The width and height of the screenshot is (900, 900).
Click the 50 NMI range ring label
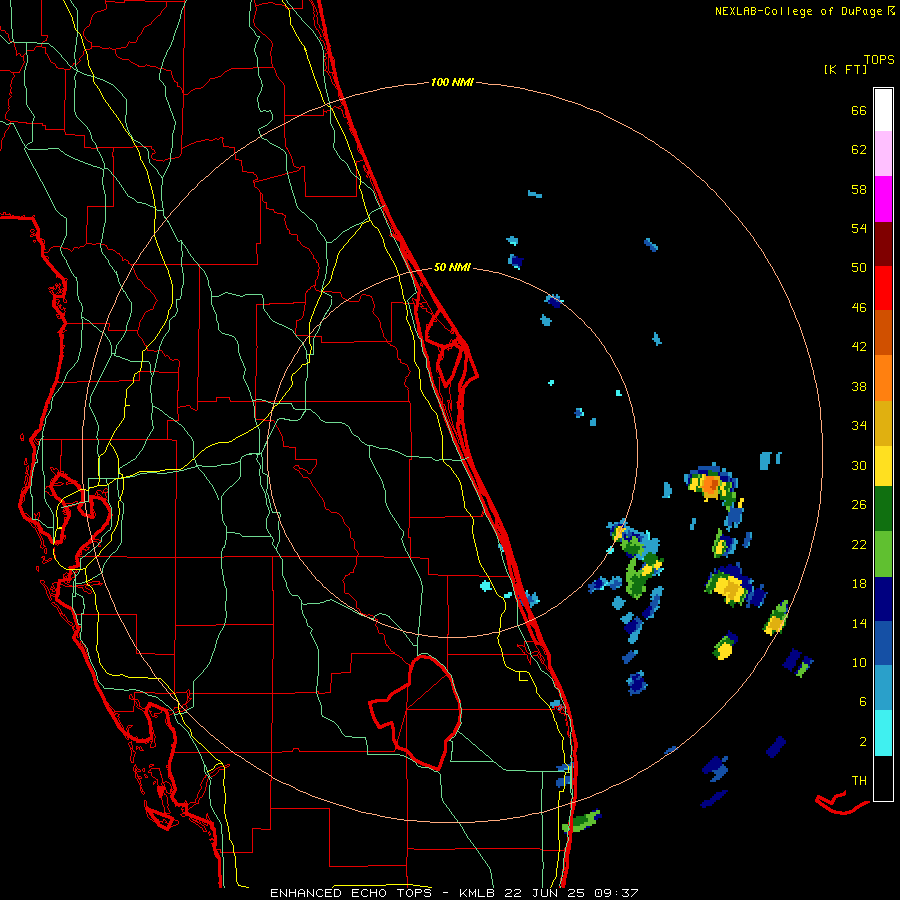coord(452,267)
